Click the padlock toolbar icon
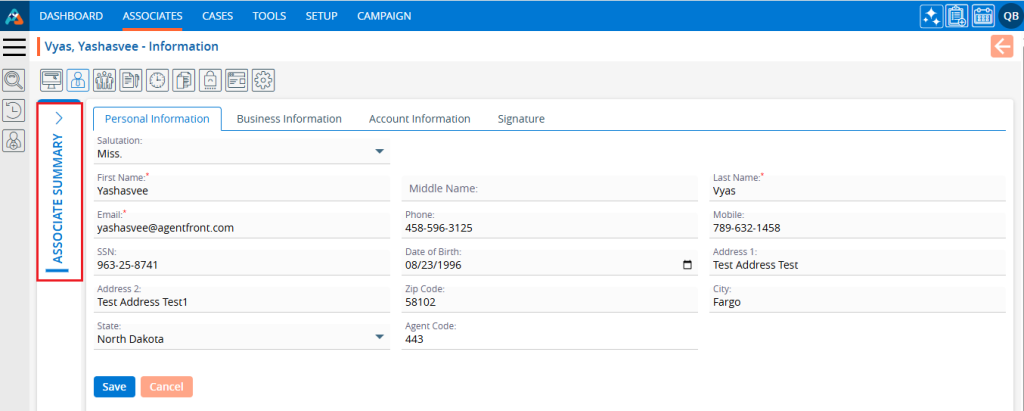 [210, 80]
